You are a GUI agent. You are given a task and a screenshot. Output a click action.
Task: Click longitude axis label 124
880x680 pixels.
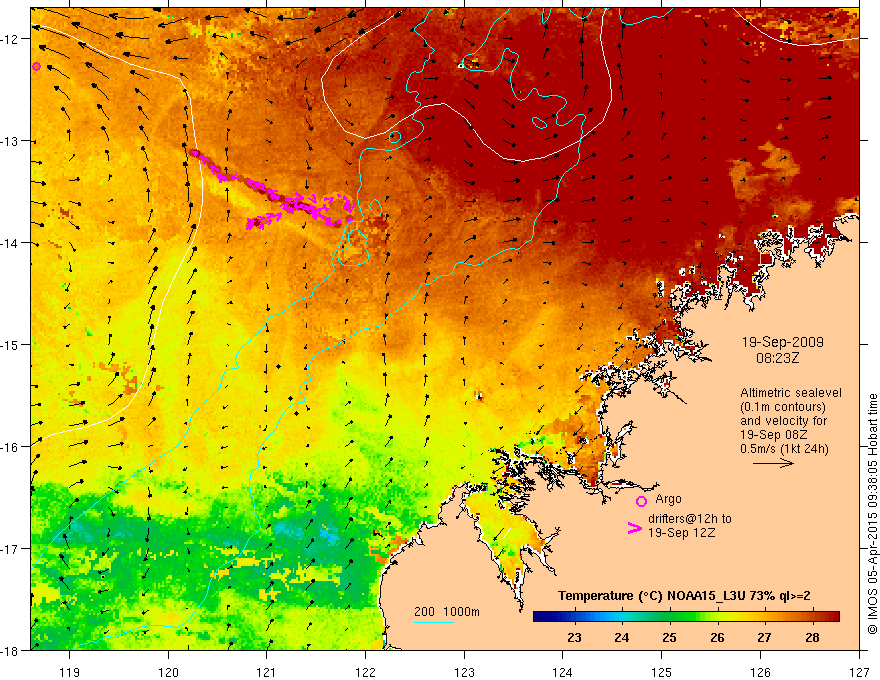click(x=563, y=672)
